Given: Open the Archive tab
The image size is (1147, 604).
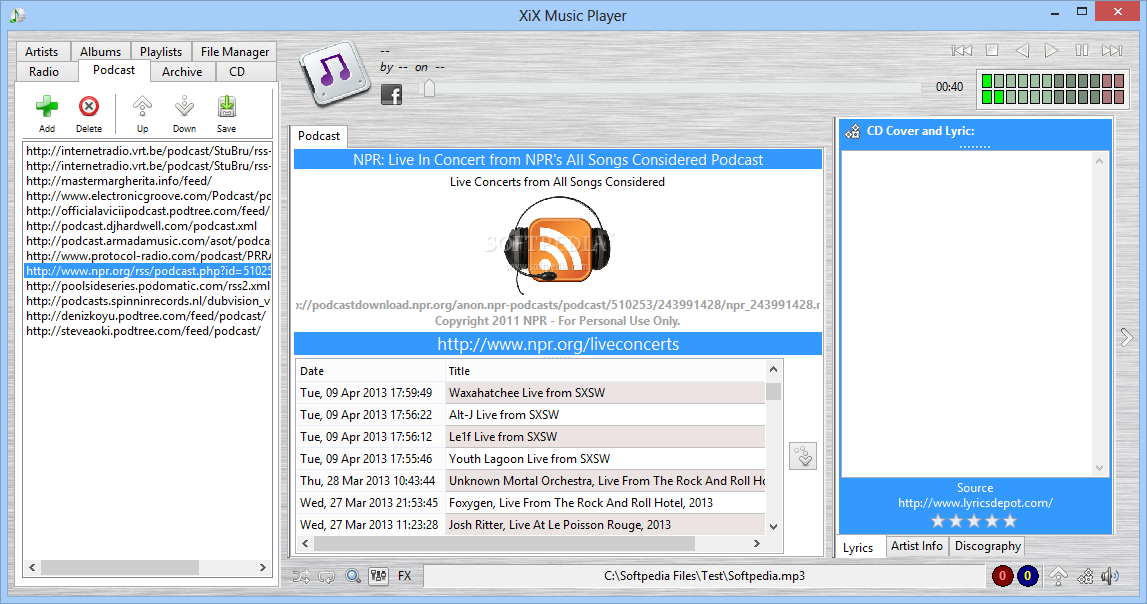Looking at the screenshot, I should 182,72.
